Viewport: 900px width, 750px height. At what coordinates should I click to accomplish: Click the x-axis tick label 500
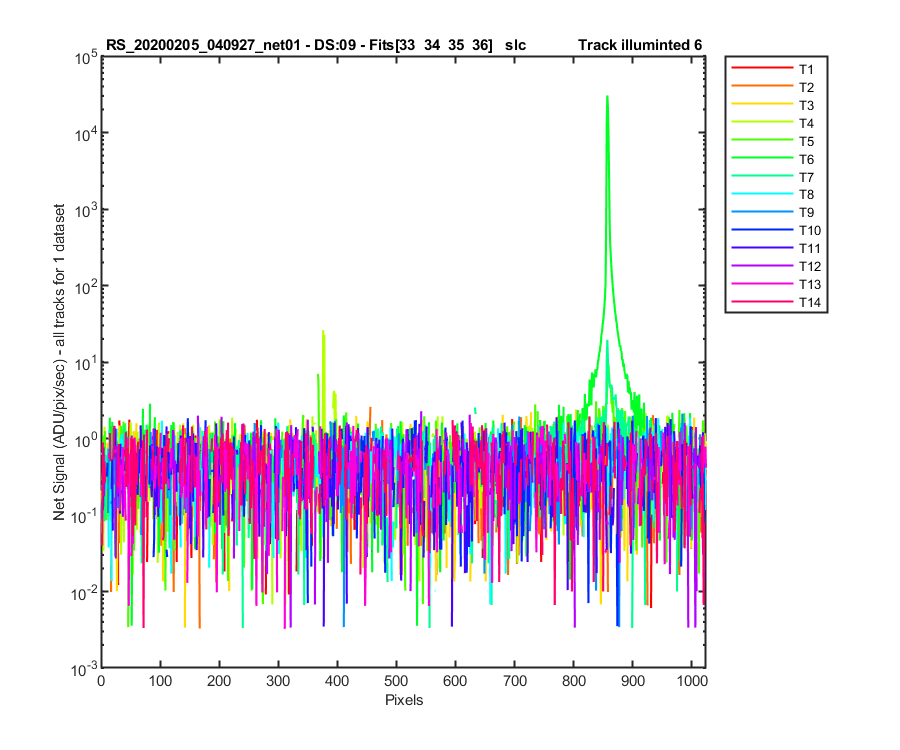(396, 681)
